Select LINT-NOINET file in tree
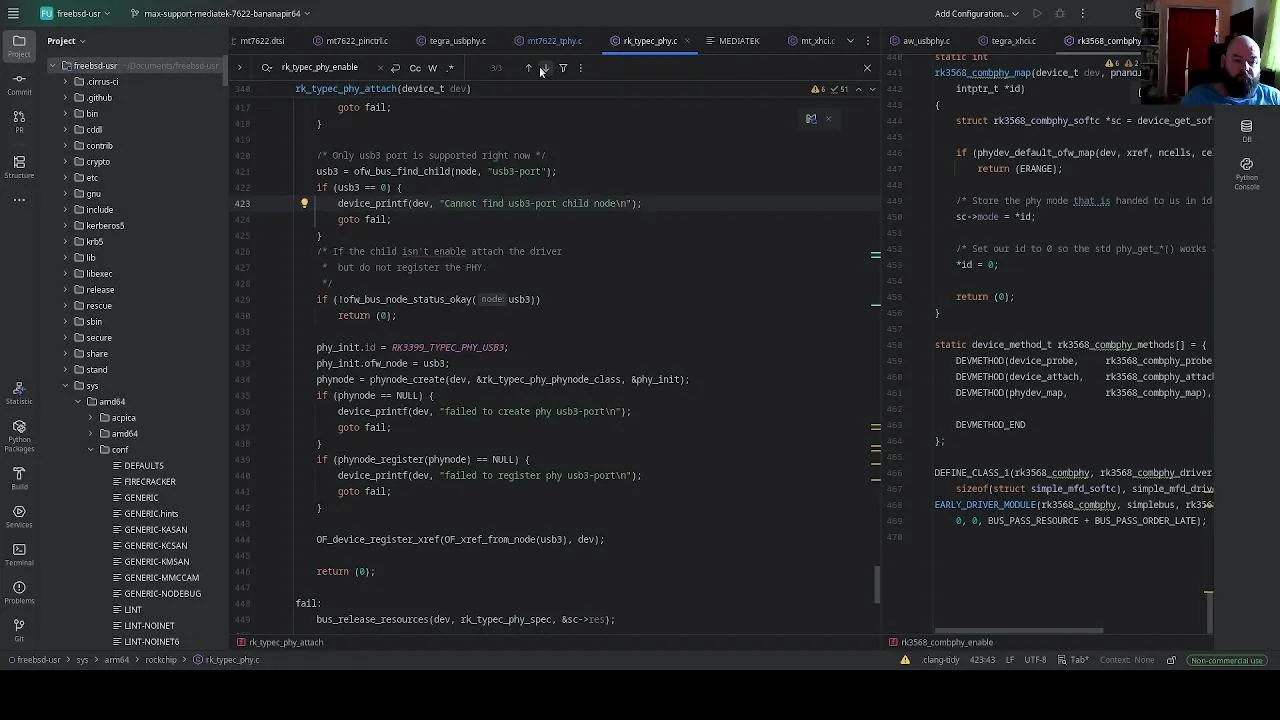 (x=149, y=626)
